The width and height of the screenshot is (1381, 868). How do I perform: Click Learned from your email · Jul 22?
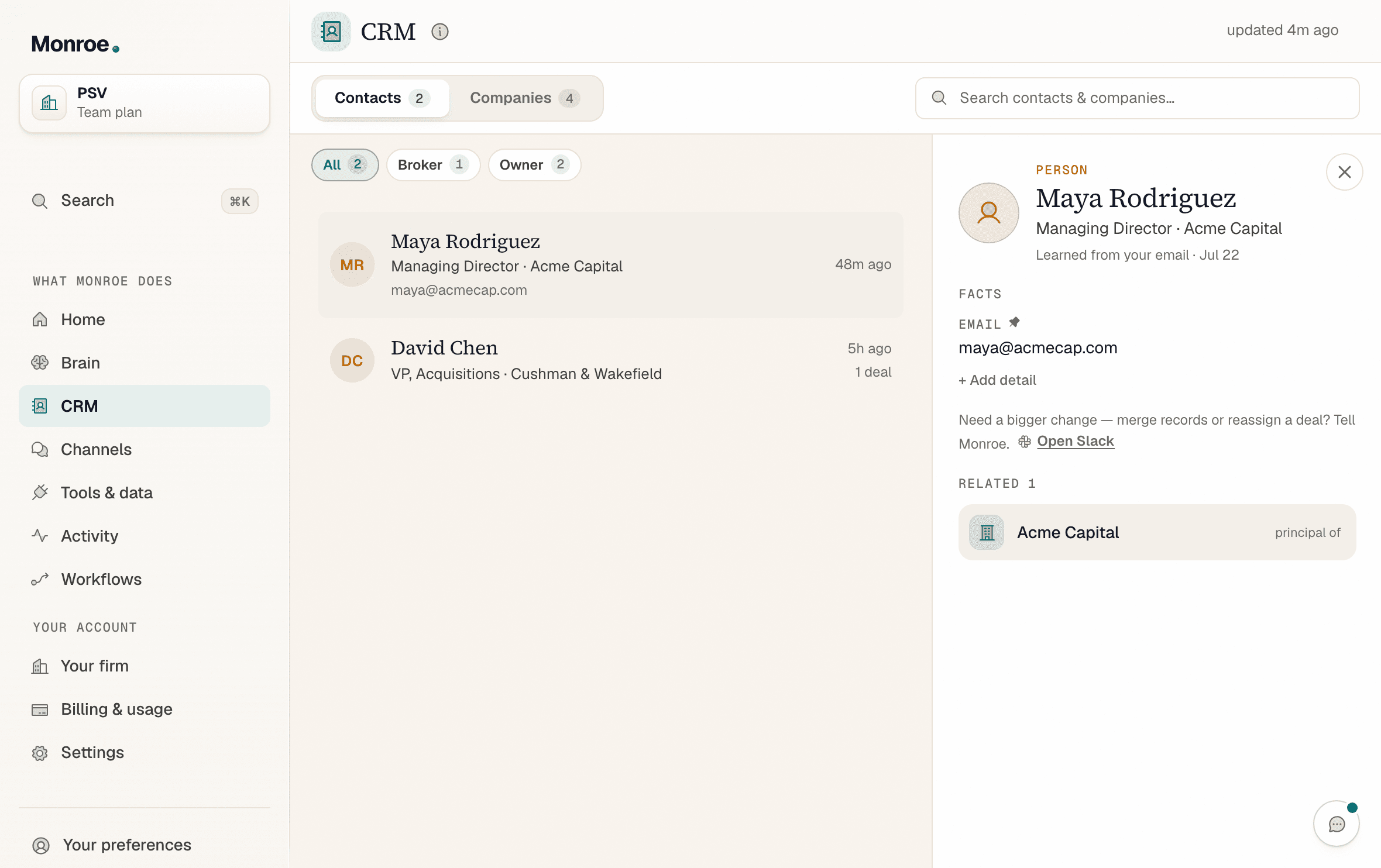point(1137,255)
